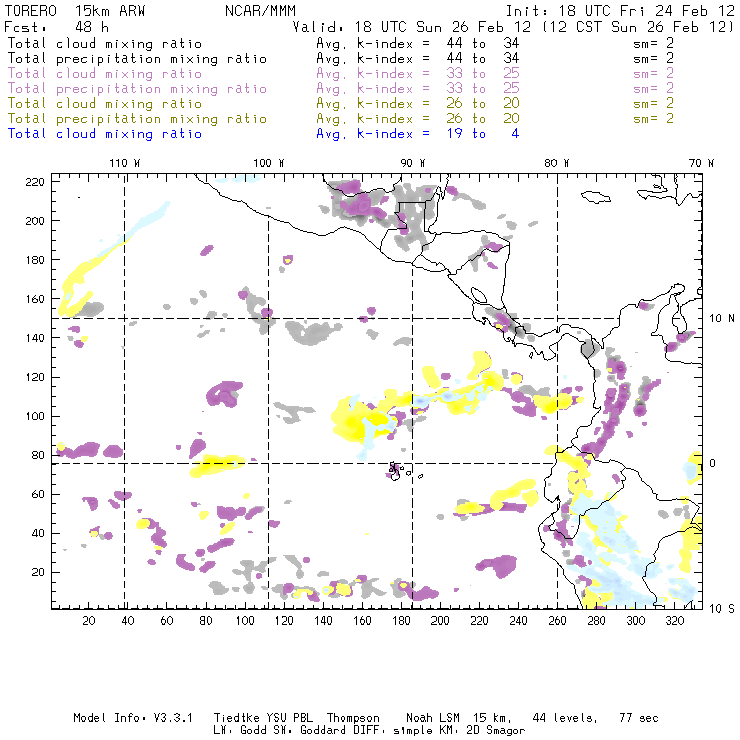
Task: Select '200' on the vertical axis
Action: click(x=35, y=221)
